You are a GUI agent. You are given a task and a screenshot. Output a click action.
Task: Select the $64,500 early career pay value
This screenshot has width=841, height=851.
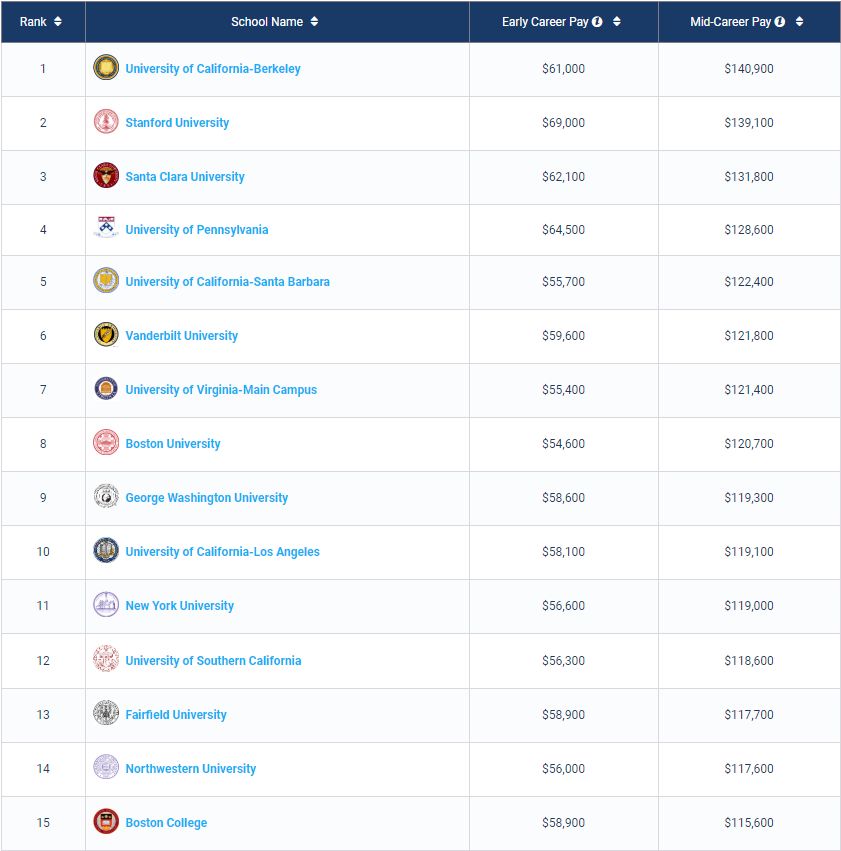tap(563, 230)
